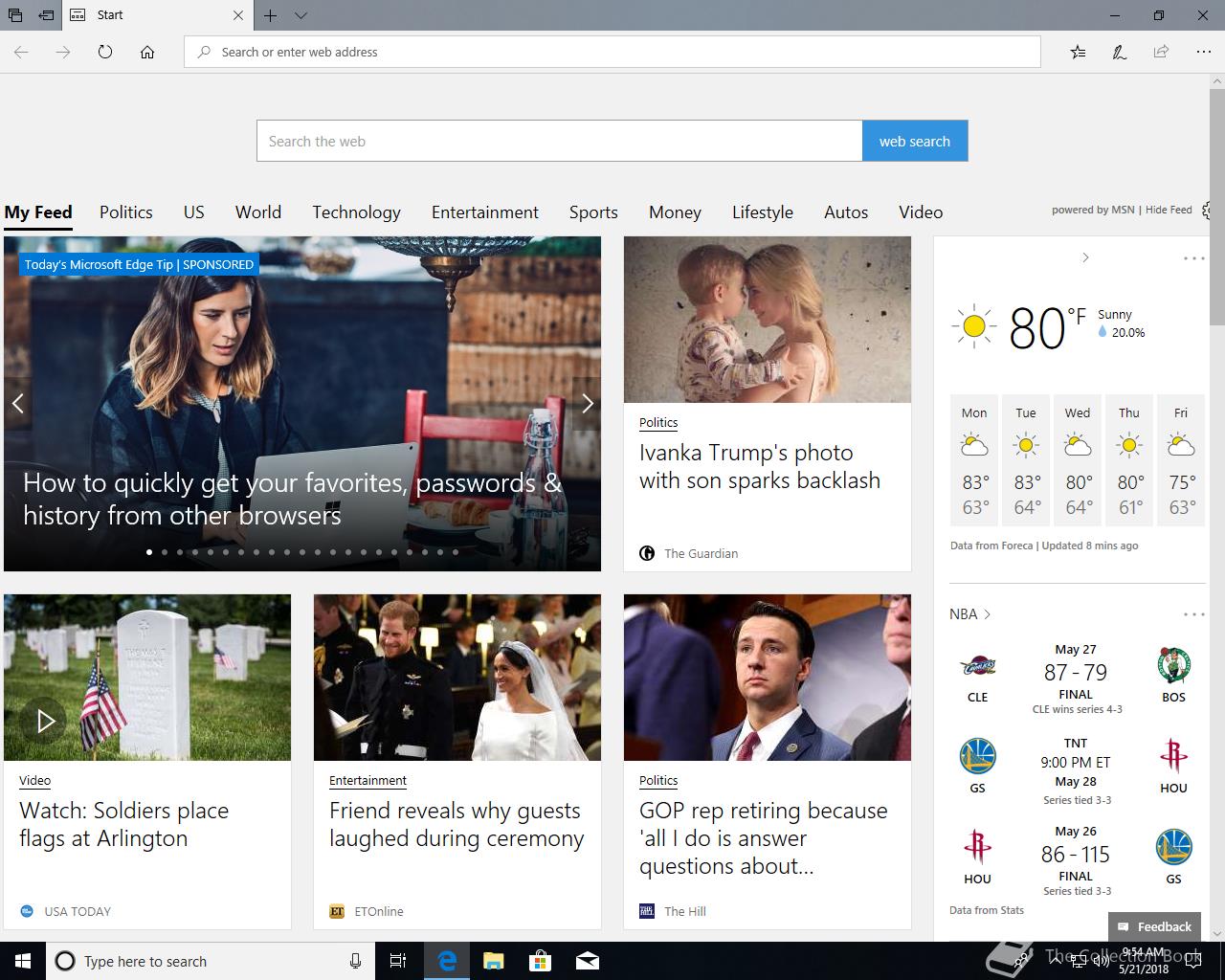The image size is (1225, 980).
Task: Open the Video tab
Action: pyautogui.click(x=921, y=212)
